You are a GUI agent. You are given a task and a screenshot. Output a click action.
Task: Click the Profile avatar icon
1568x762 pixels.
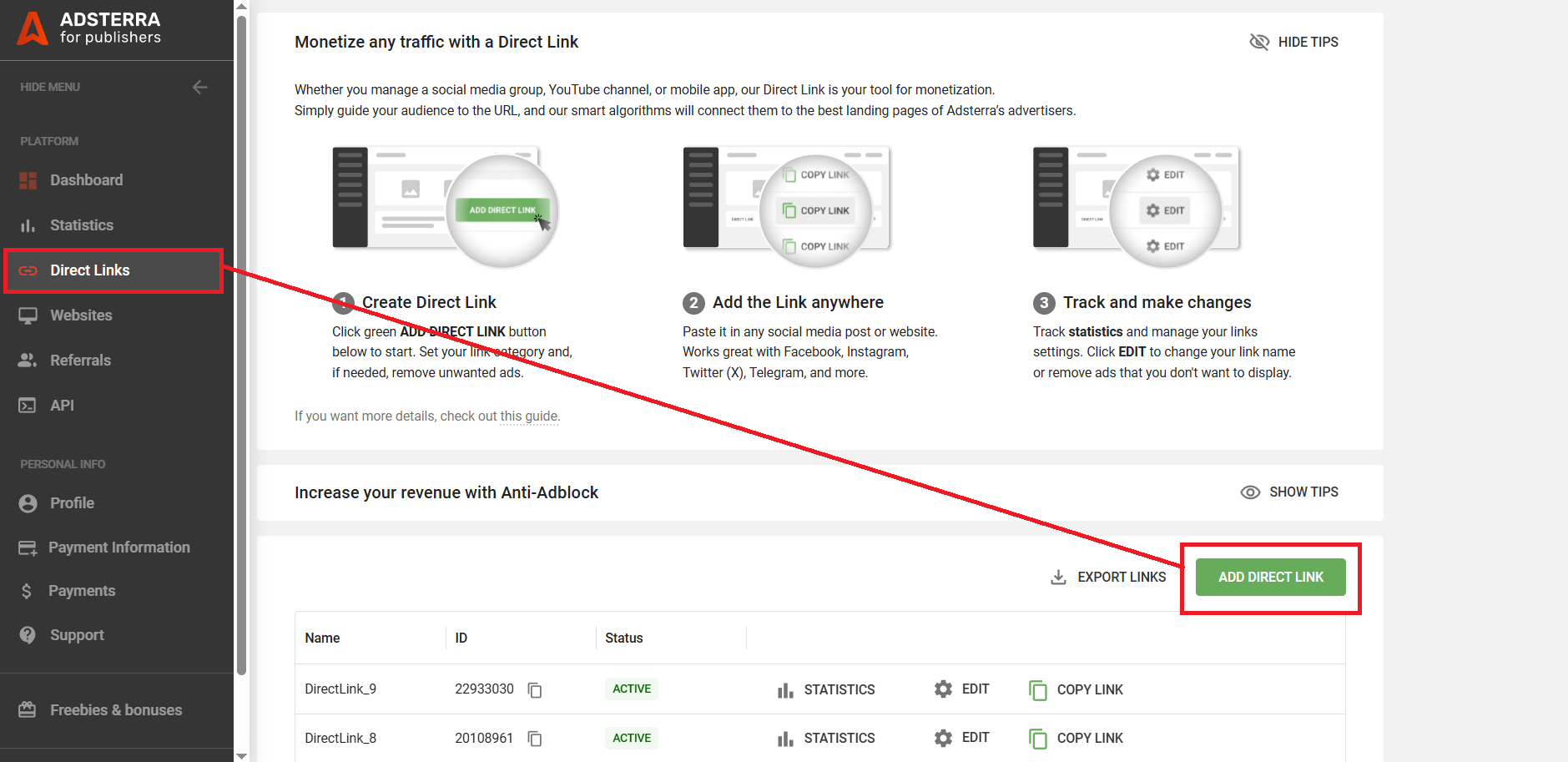point(28,503)
